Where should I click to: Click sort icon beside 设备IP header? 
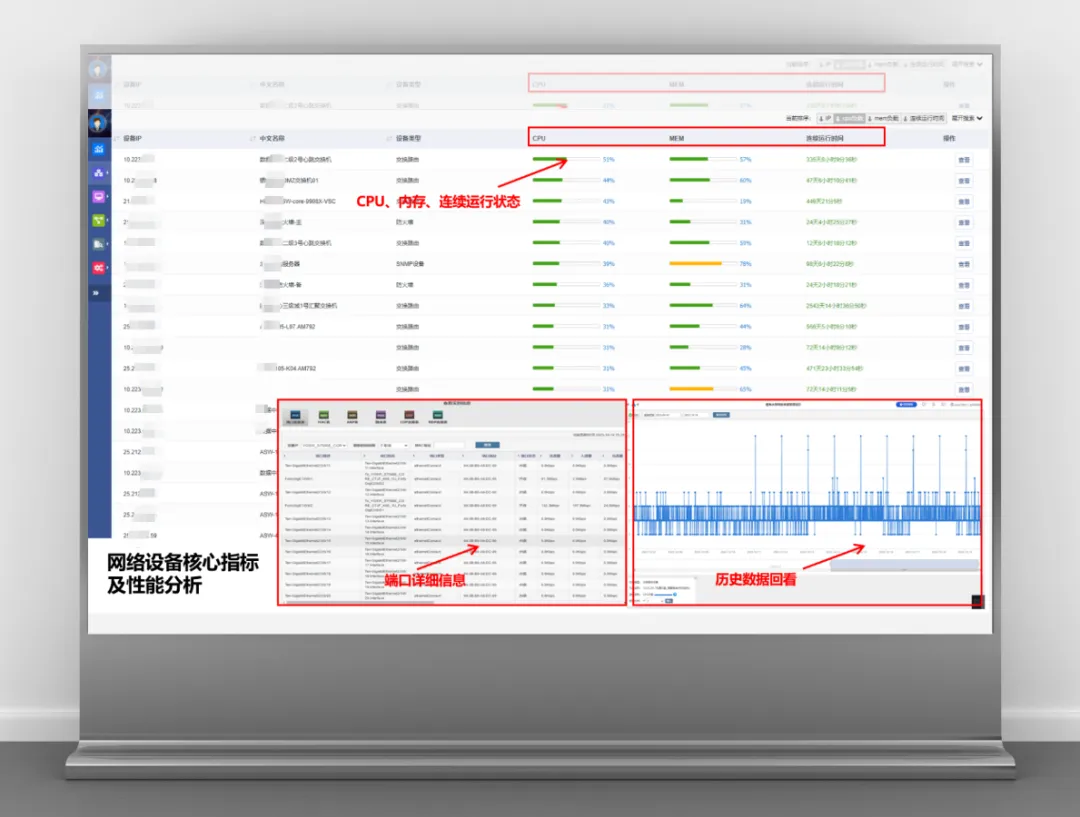(116, 138)
